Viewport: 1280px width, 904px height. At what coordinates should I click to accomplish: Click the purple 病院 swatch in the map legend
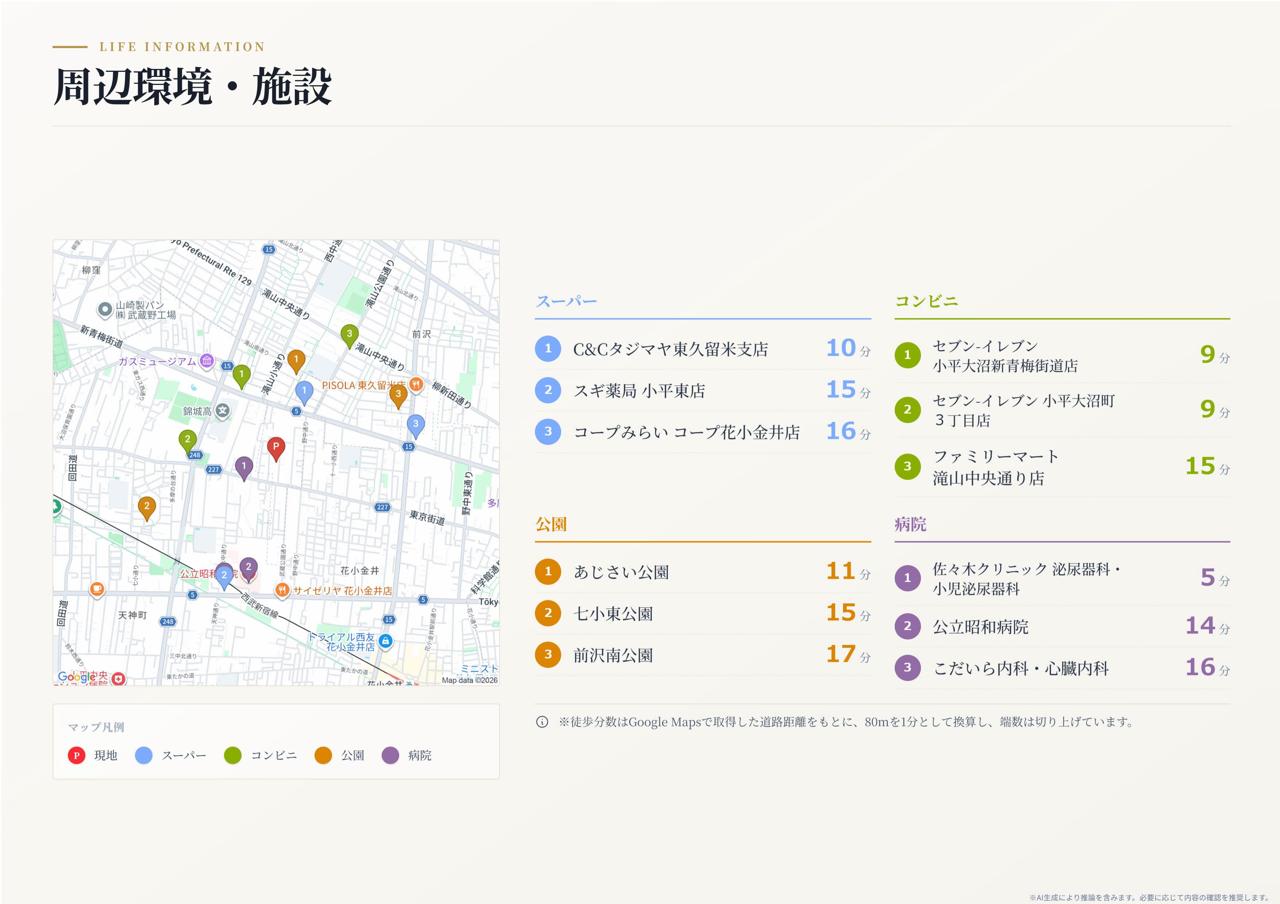pyautogui.click(x=390, y=755)
